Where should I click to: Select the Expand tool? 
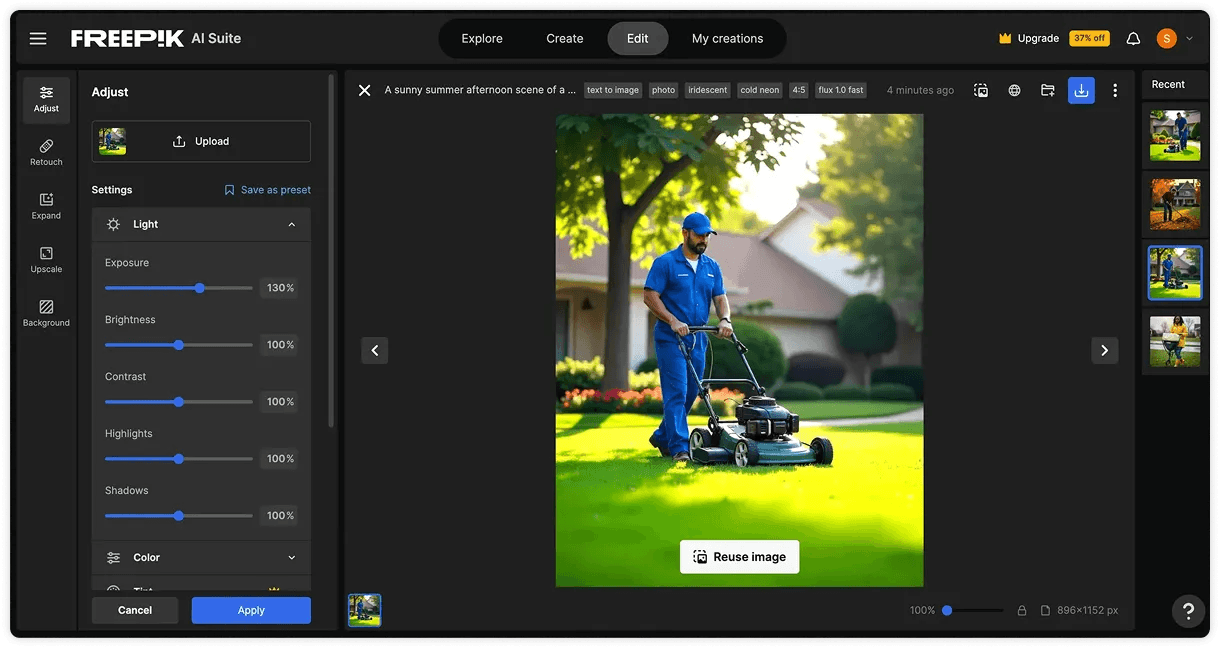(46, 207)
